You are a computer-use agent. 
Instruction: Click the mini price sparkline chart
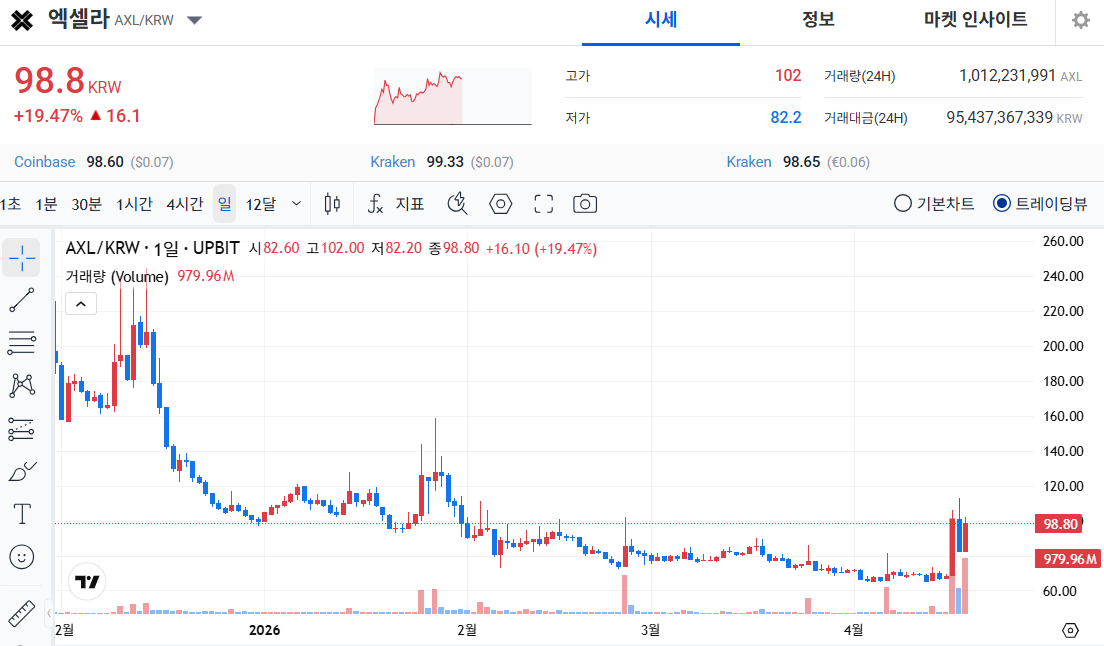[453, 97]
